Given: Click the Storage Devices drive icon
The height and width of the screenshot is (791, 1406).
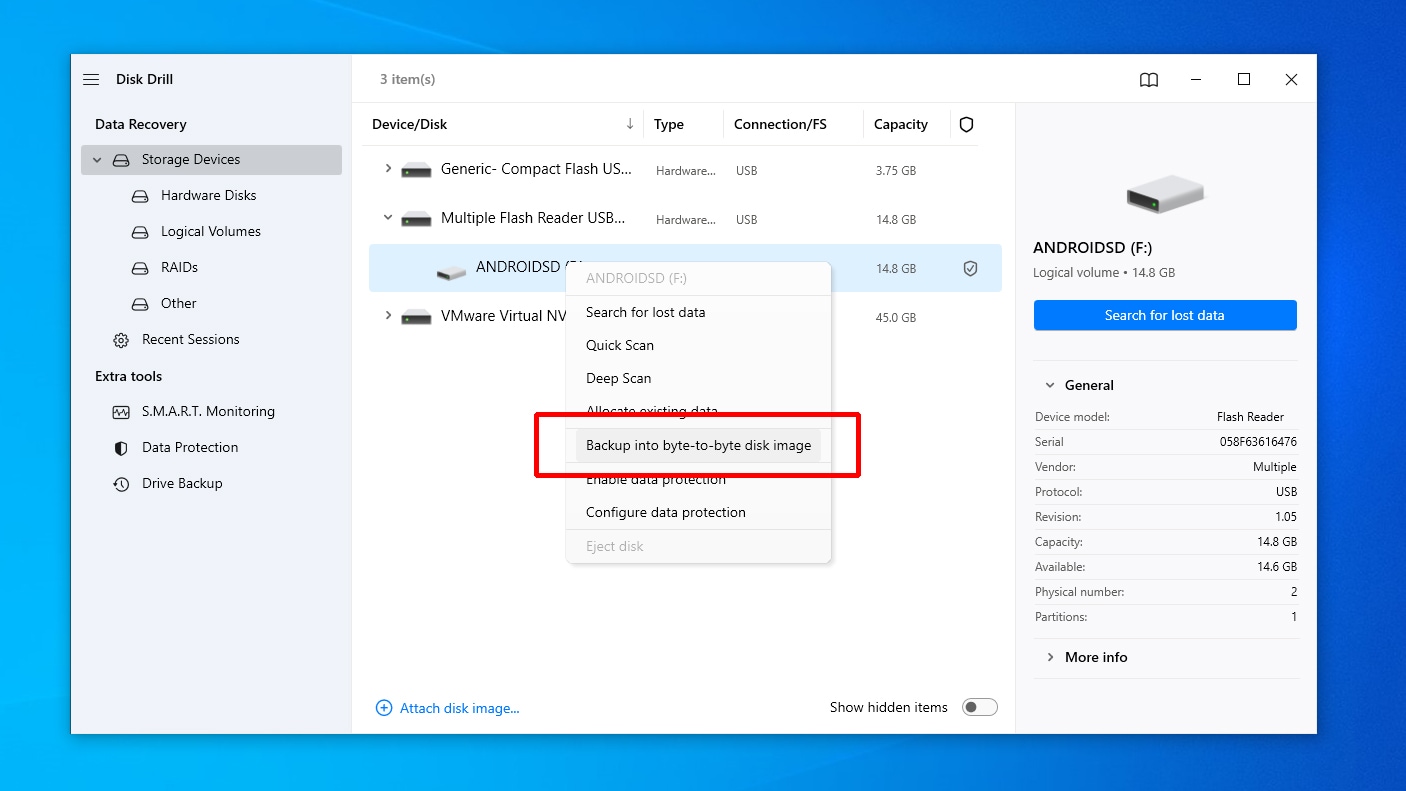Looking at the screenshot, I should 121,160.
